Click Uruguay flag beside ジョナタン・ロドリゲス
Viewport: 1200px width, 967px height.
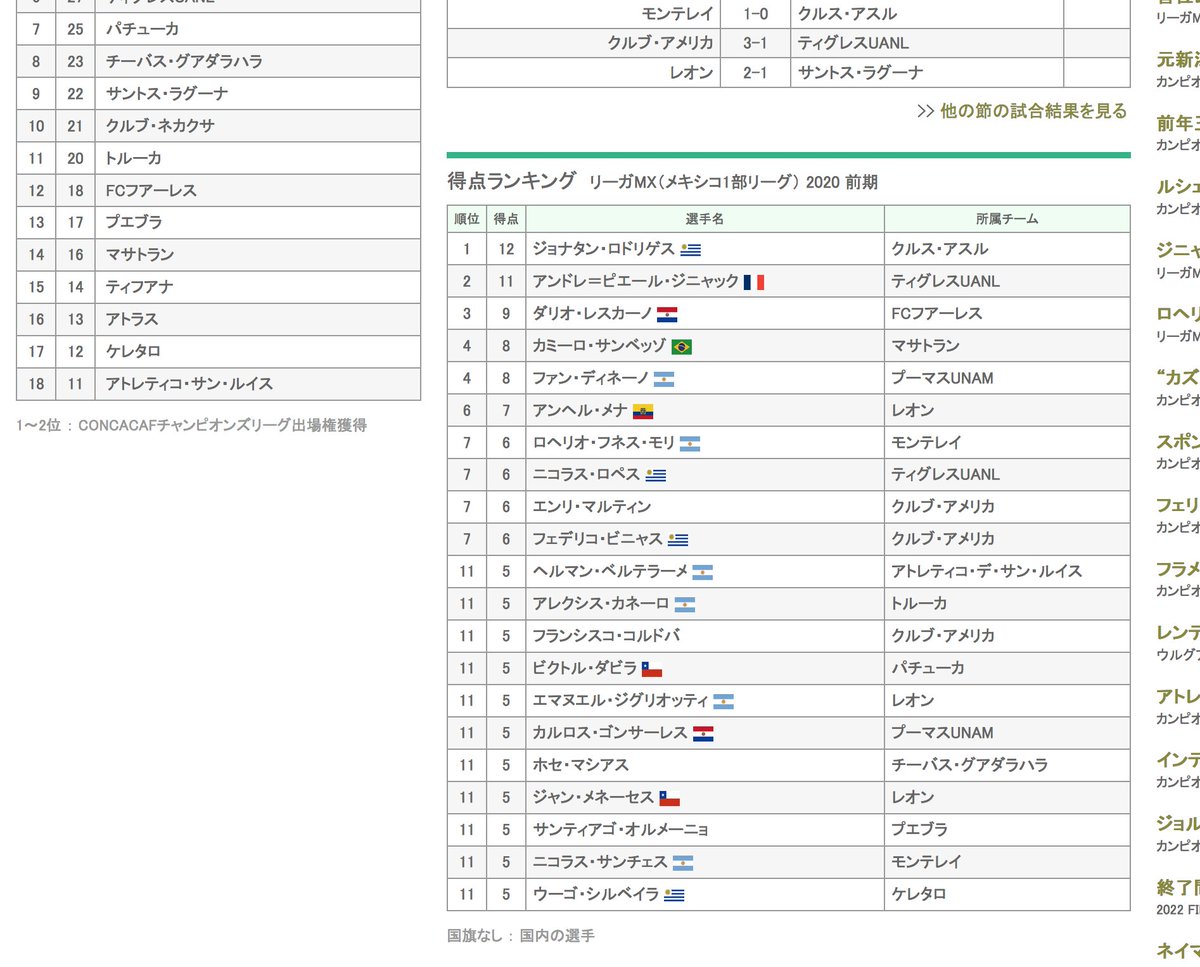coord(690,250)
